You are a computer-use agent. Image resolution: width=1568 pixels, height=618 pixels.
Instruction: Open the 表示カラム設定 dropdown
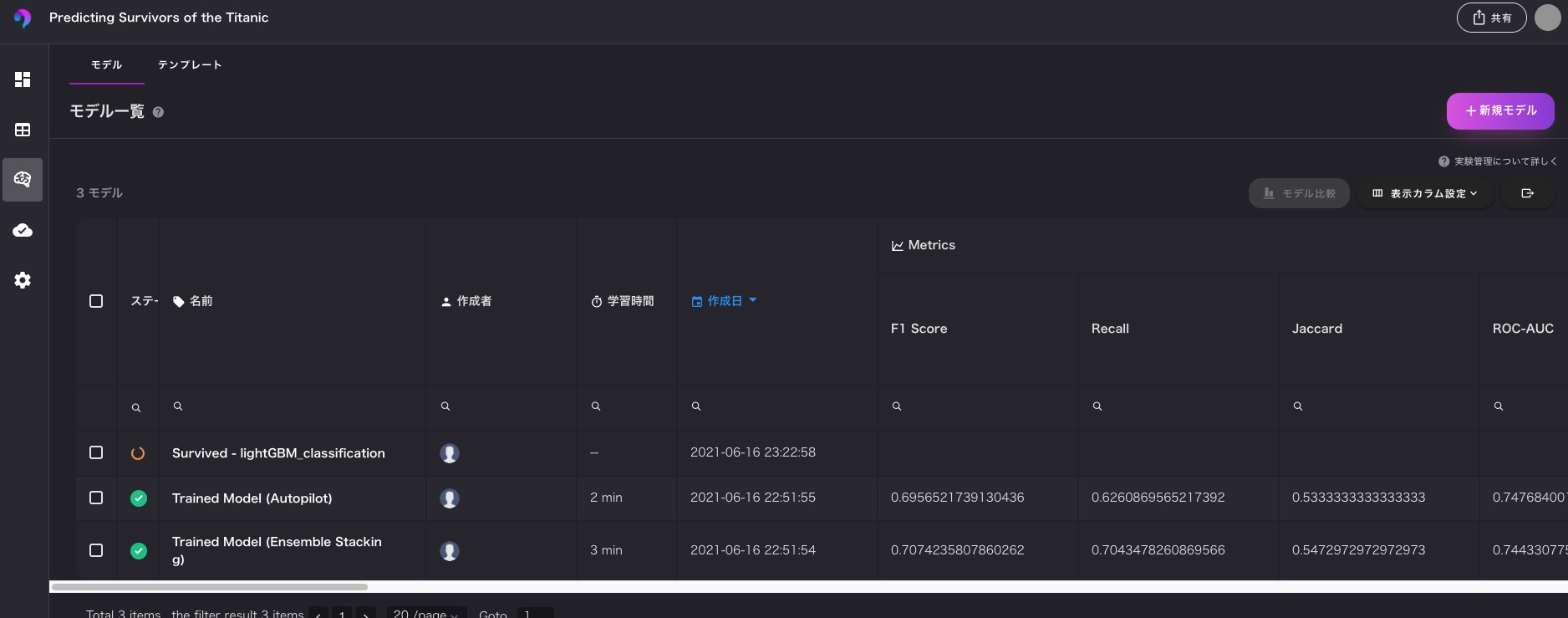coord(1425,193)
